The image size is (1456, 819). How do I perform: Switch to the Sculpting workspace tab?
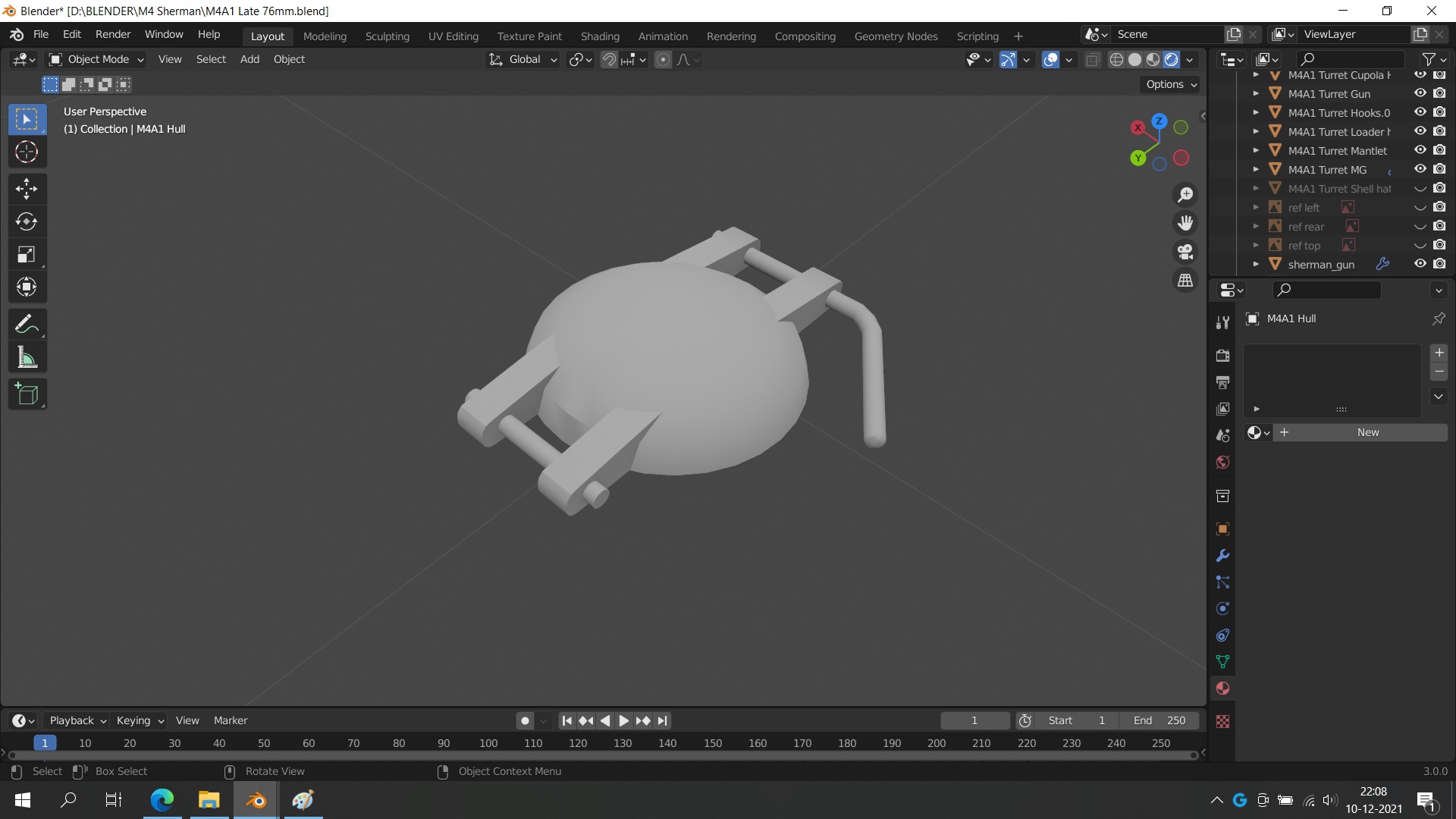tap(387, 36)
